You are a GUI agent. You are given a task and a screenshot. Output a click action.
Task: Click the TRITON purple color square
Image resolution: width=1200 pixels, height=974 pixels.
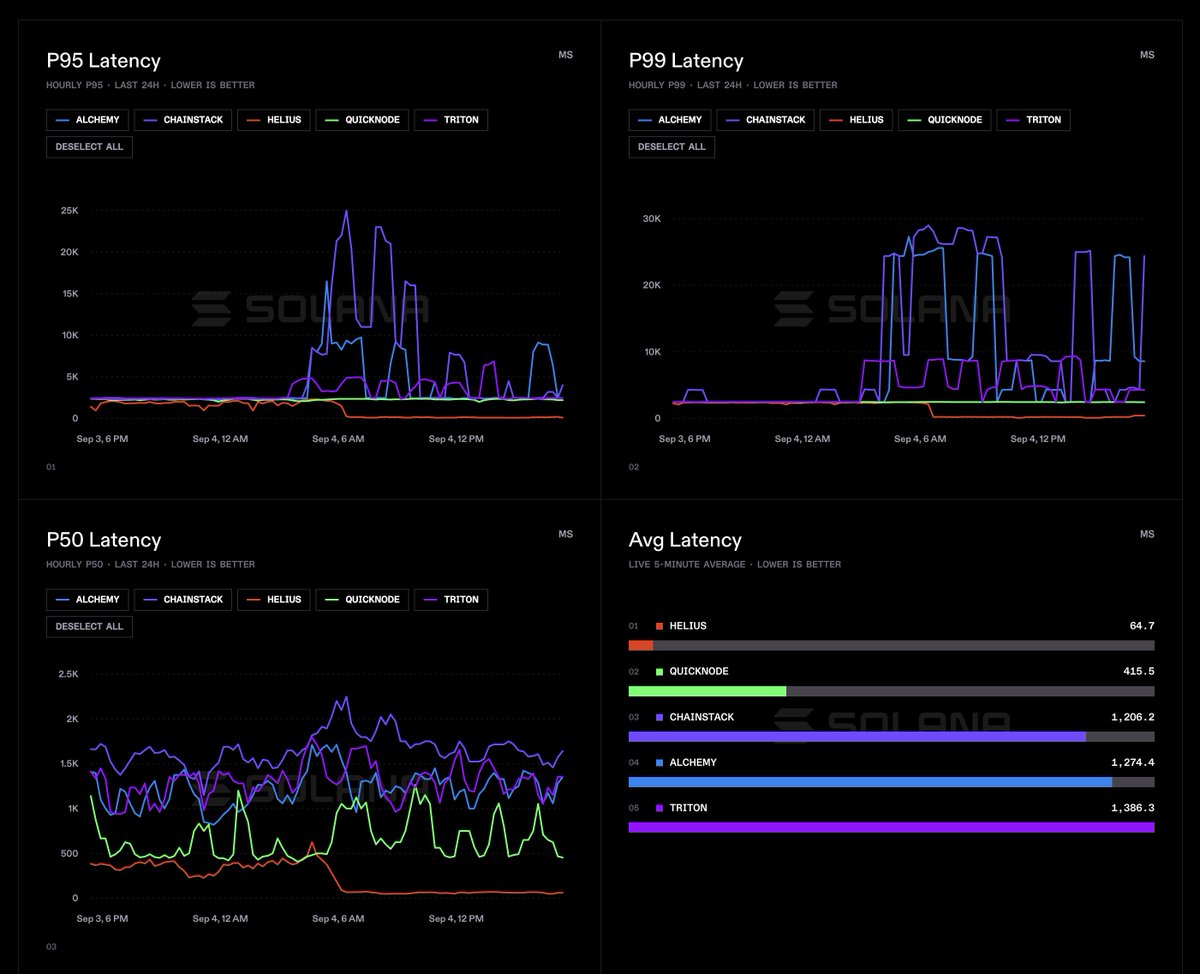660,808
